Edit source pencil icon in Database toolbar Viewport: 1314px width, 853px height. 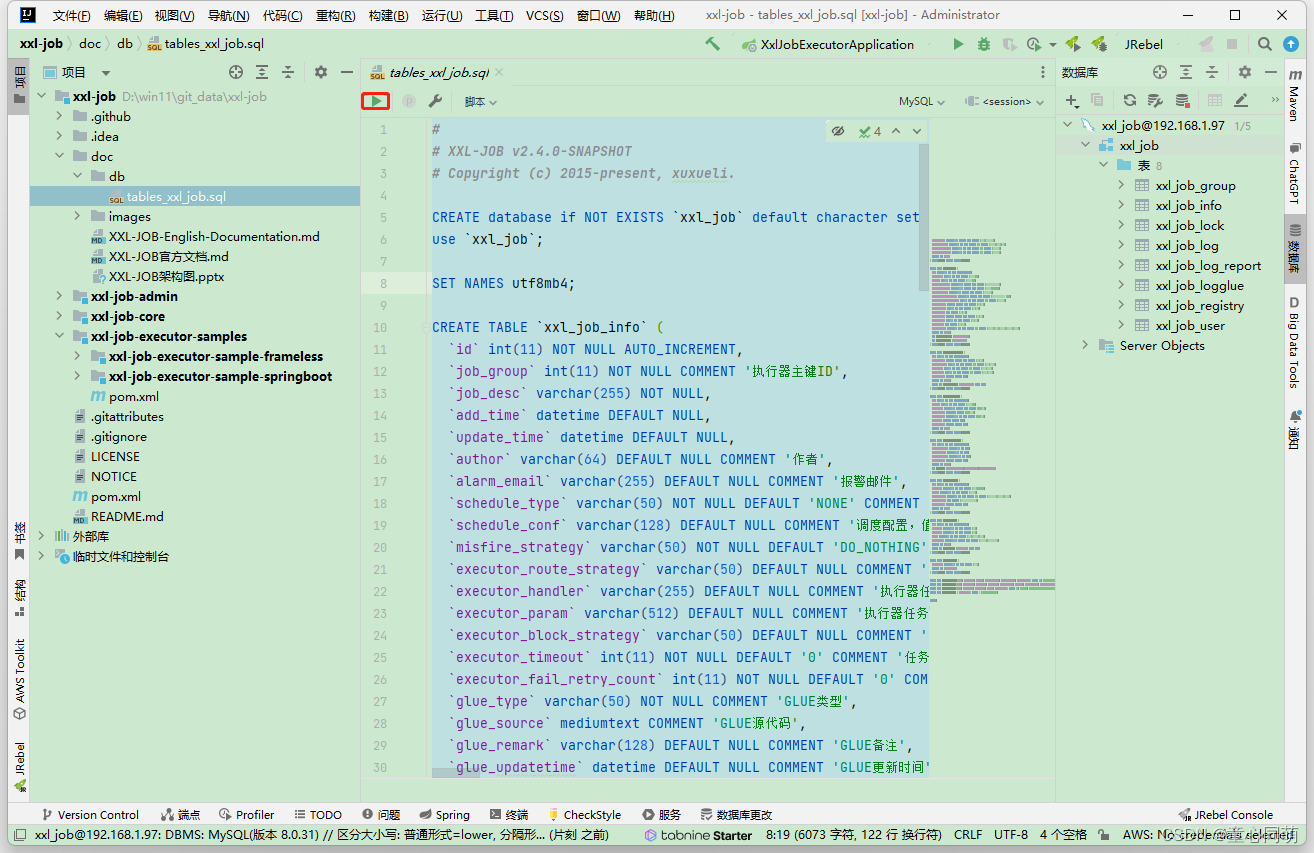pyautogui.click(x=1241, y=101)
